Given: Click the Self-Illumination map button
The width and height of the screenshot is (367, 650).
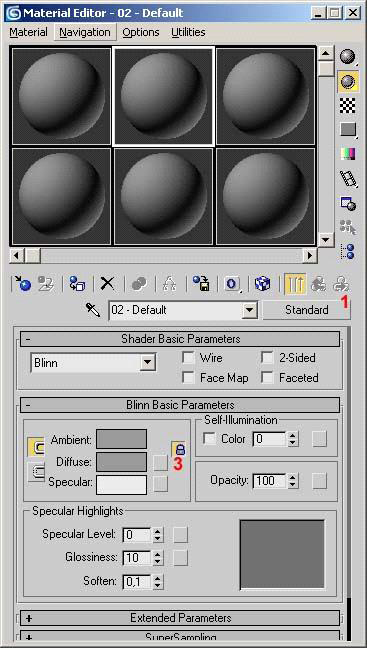Looking at the screenshot, I should click(x=320, y=439).
